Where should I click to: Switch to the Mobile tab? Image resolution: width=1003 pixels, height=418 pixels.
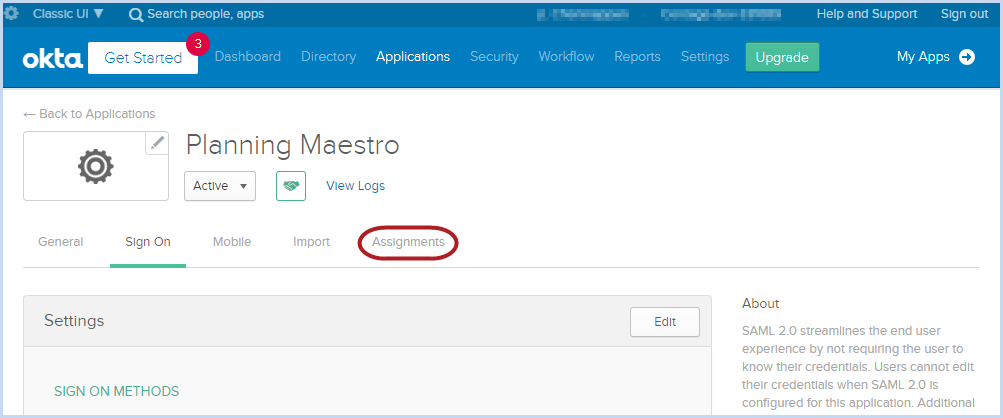coord(232,242)
